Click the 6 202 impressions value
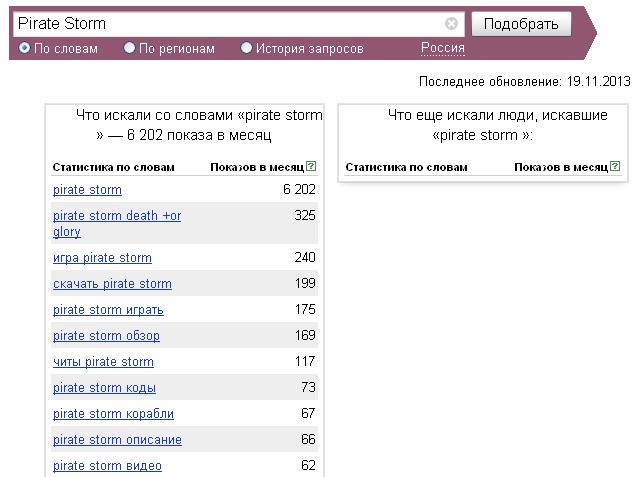Viewport: 639px width, 477px height. 299,190
